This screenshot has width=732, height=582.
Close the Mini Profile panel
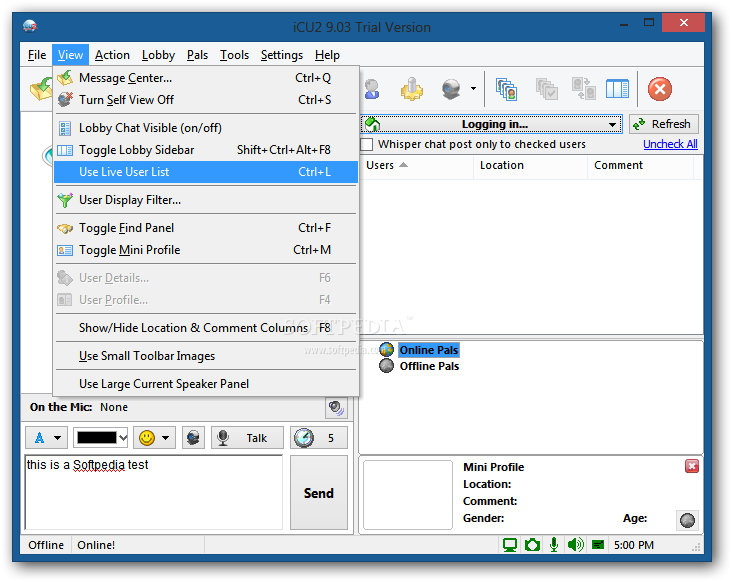point(691,466)
